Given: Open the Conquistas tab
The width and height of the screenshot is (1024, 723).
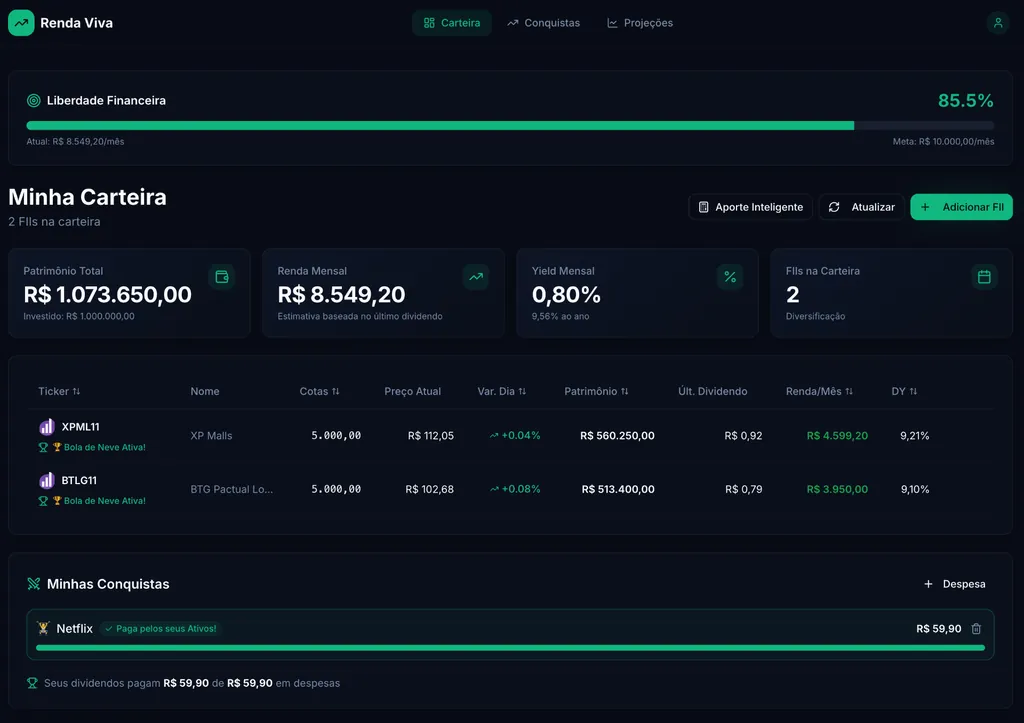Looking at the screenshot, I should coord(543,23).
